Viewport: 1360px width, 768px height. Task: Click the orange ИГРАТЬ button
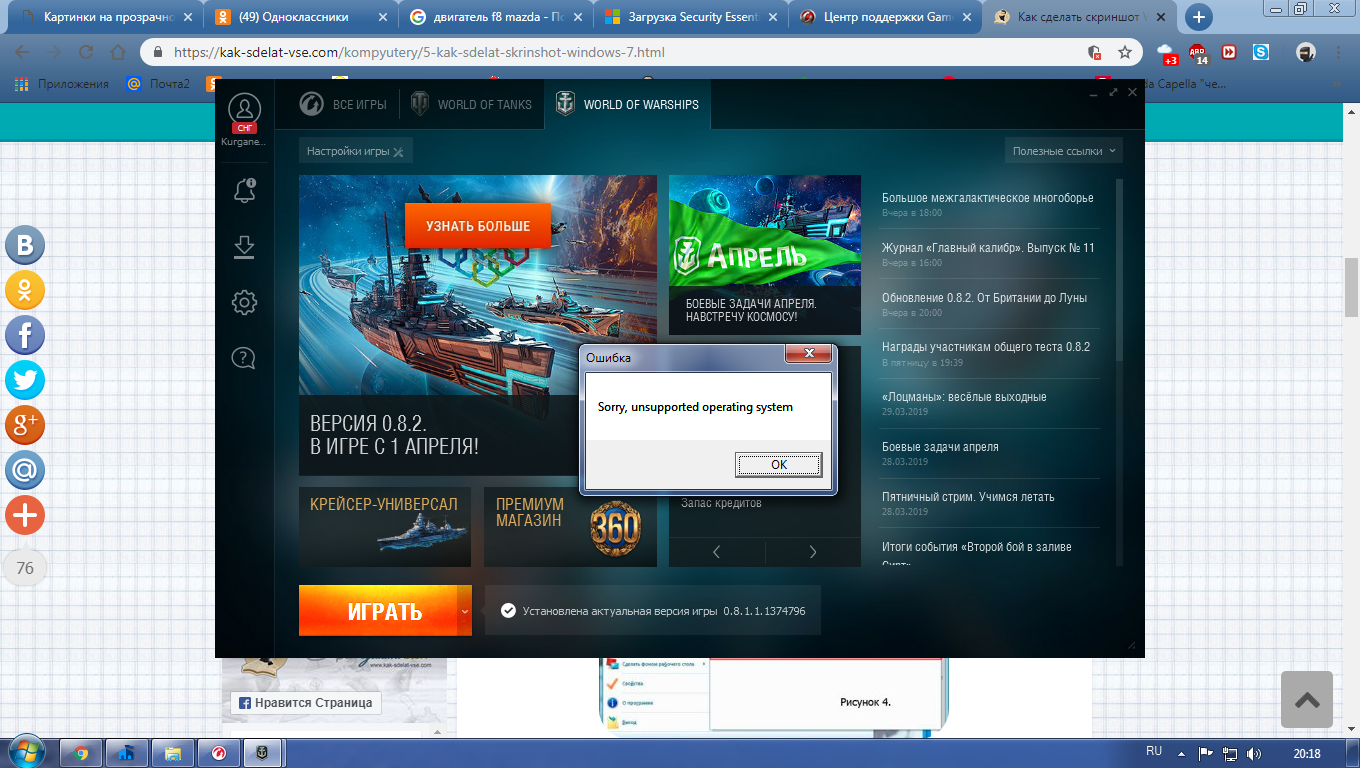[378, 611]
